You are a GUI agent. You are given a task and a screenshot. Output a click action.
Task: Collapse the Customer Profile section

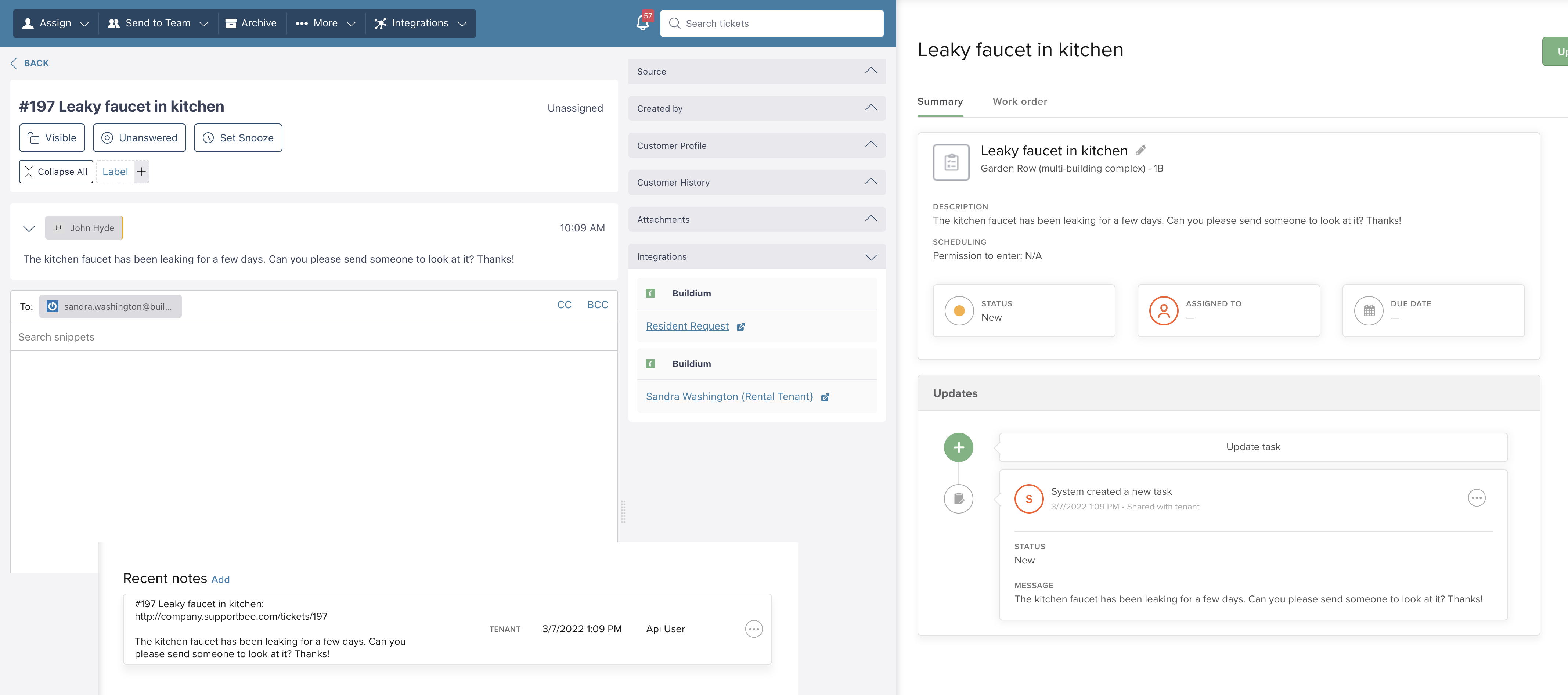coord(870,145)
